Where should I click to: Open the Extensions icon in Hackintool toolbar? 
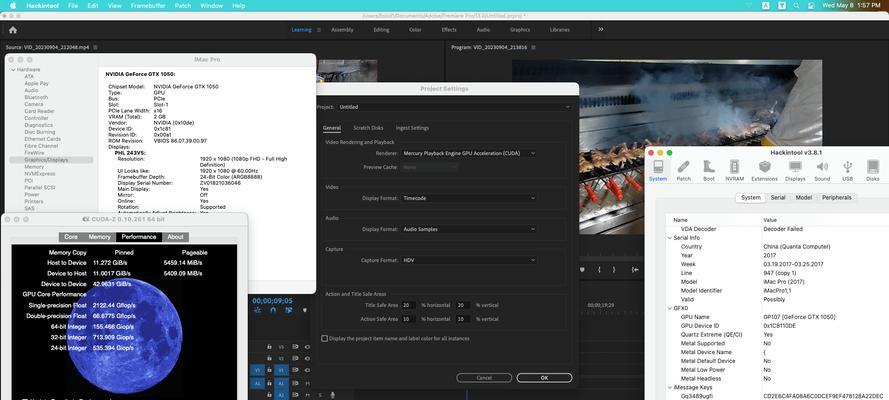point(764,170)
